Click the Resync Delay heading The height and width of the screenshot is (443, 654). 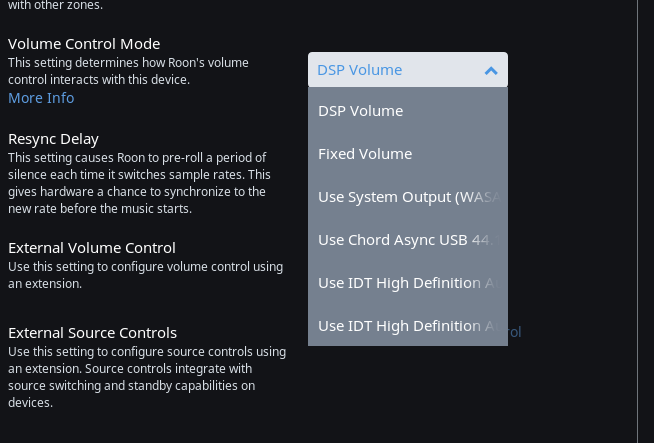pos(53,139)
